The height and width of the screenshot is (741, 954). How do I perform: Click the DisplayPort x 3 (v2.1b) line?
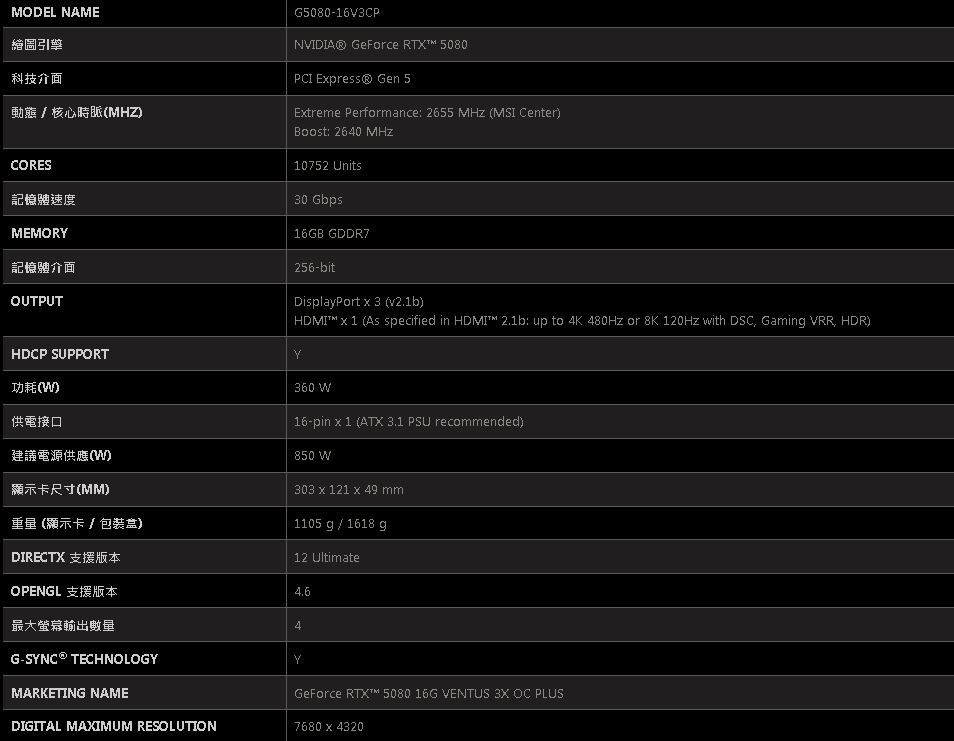358,302
